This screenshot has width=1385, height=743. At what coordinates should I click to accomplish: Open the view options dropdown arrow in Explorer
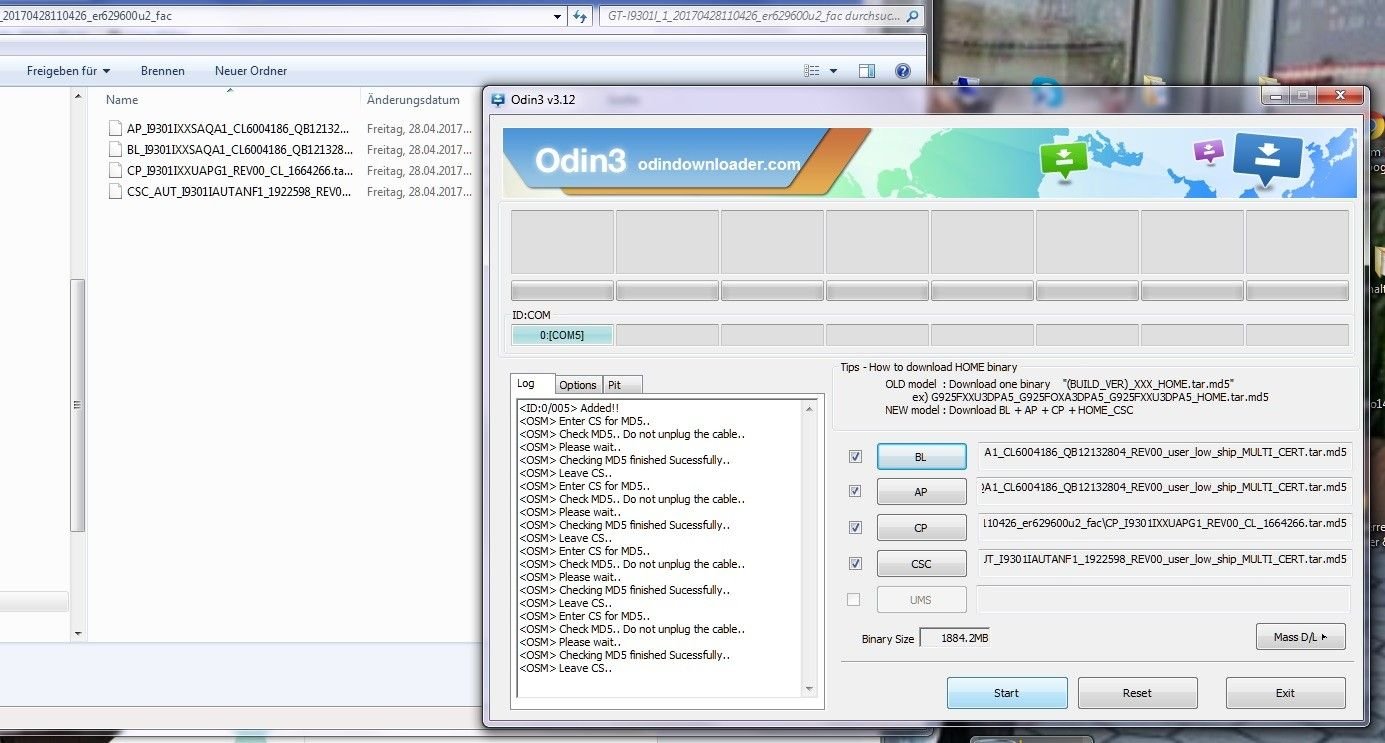(834, 71)
